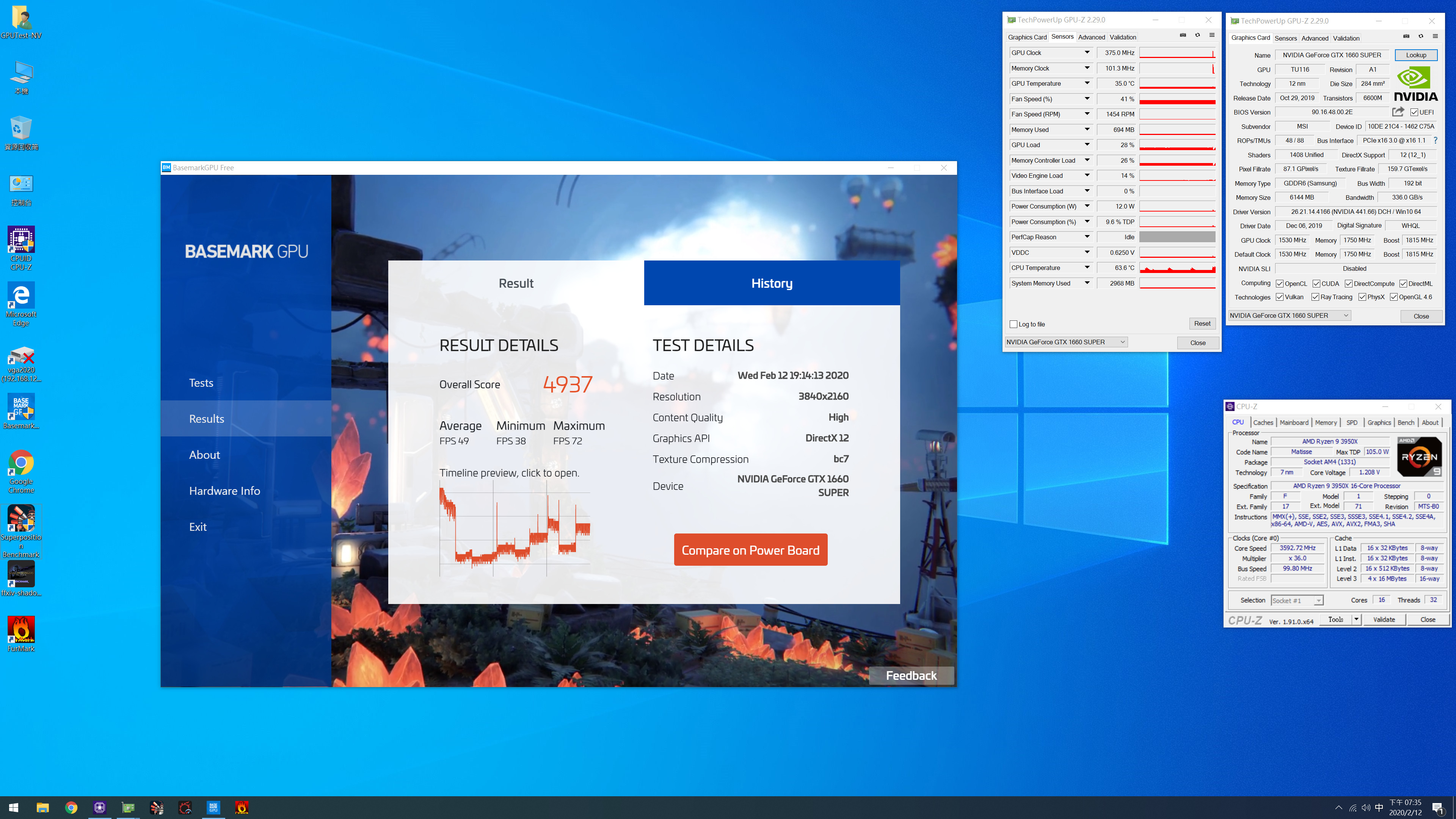1456x819 pixels.
Task: Toggle the DirectML checkbox
Action: [1403, 284]
